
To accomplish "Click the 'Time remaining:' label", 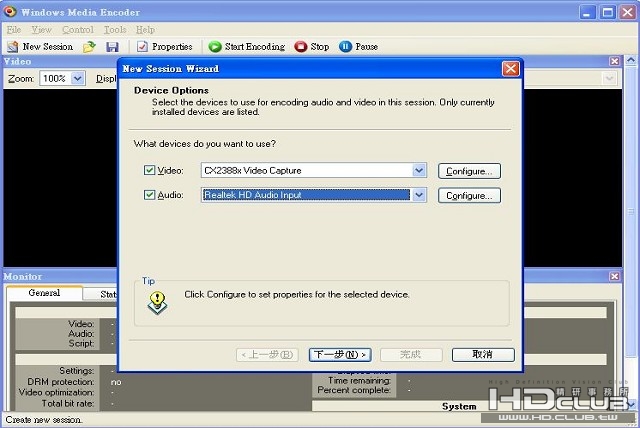I will 359,380.
